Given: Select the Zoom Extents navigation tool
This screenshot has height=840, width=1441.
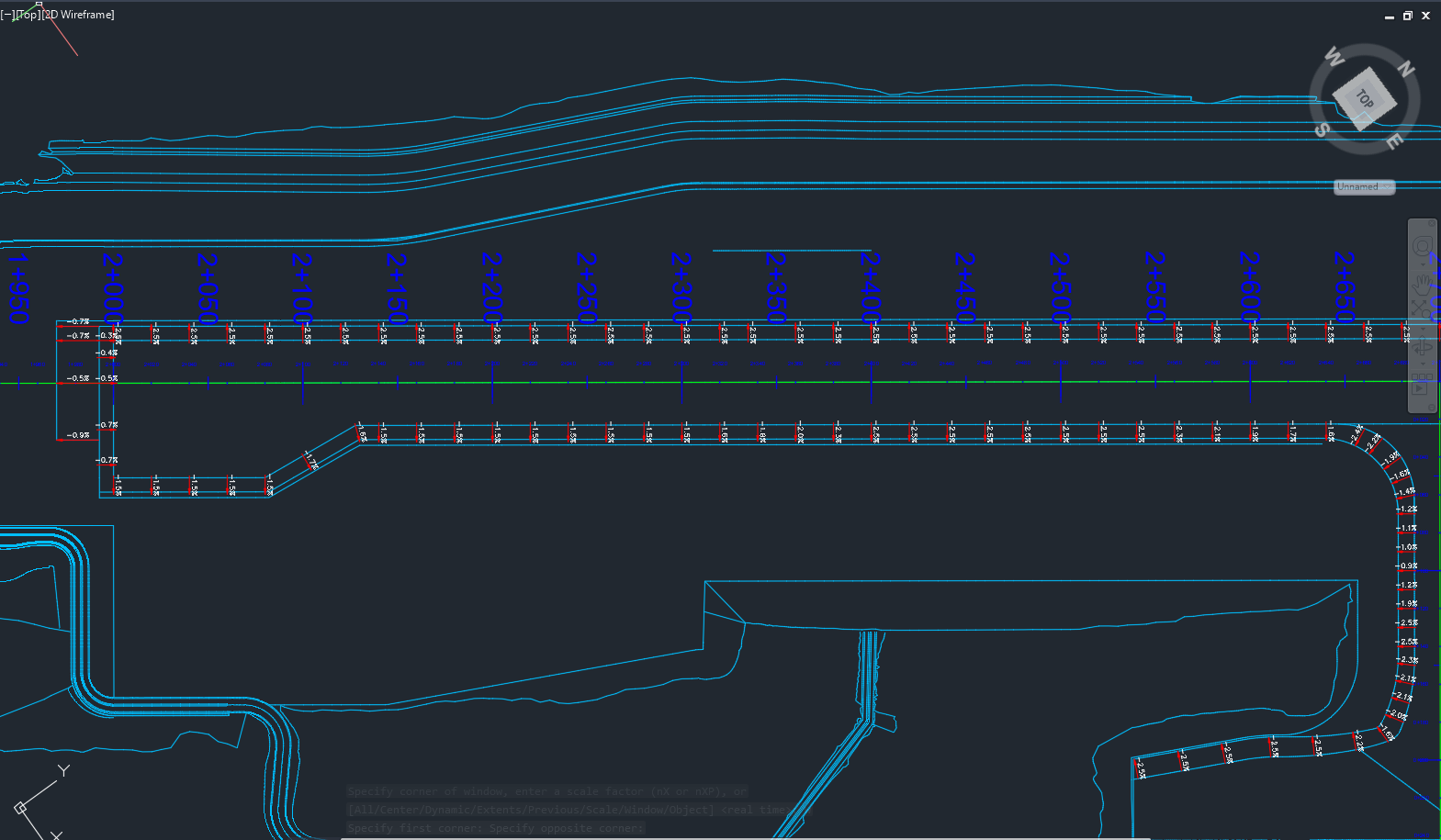Looking at the screenshot, I should [1421, 308].
